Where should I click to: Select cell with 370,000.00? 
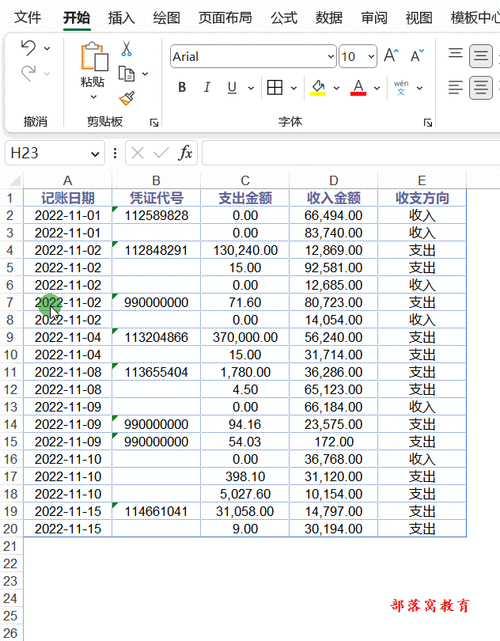[x=245, y=337]
